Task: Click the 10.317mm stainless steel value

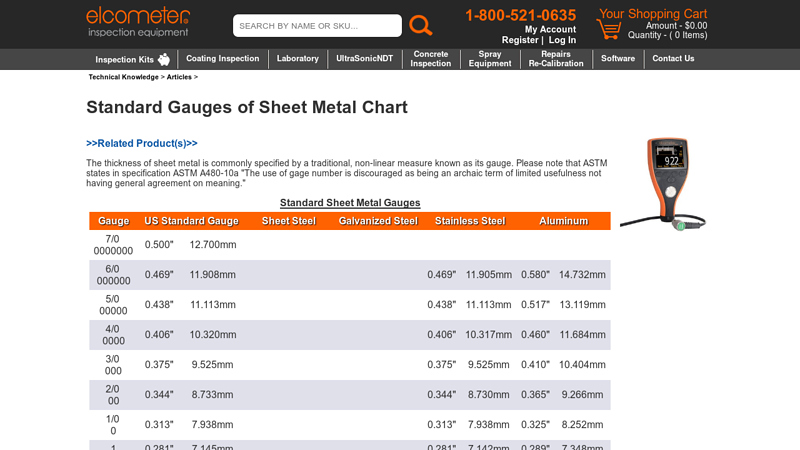Action: tap(488, 335)
